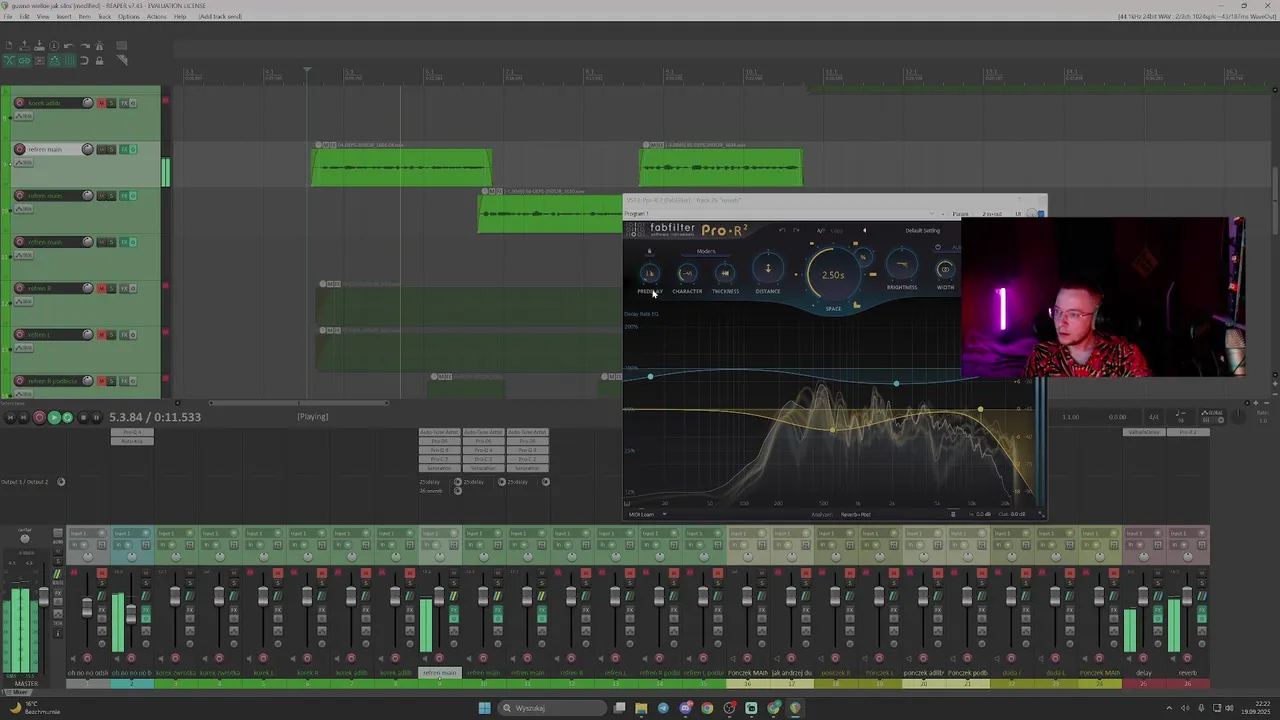
Task: Click the [Add track send] menu entry
Action: (x=220, y=16)
